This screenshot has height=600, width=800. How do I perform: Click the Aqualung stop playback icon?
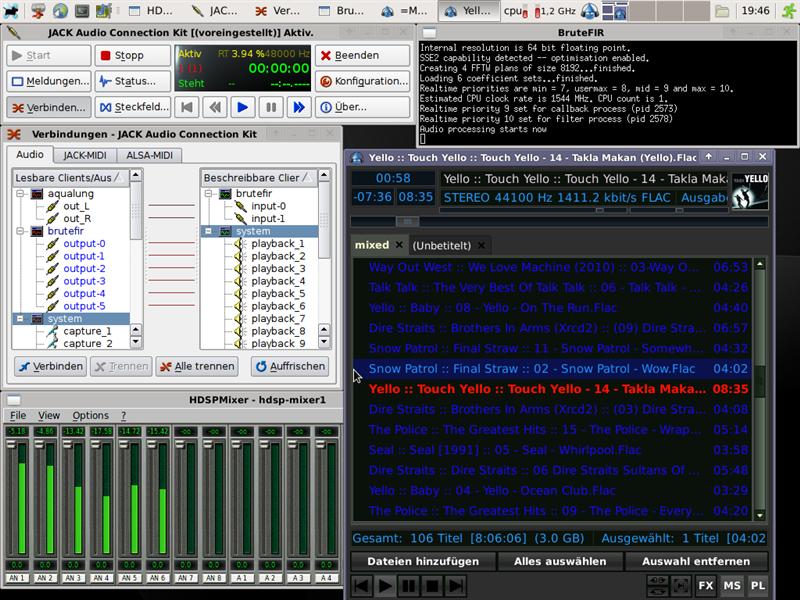(433, 586)
